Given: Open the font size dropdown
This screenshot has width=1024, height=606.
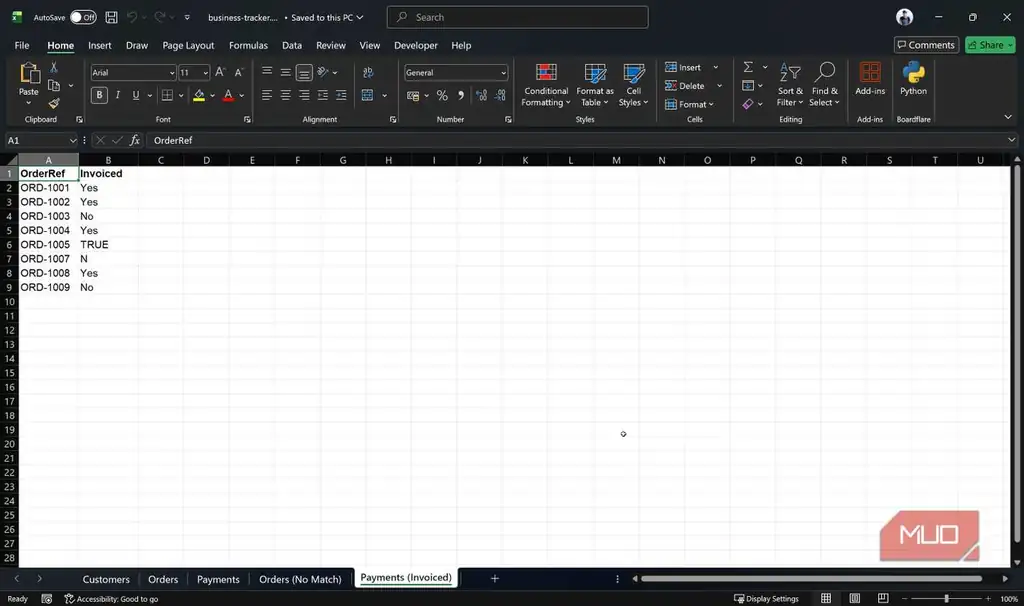Looking at the screenshot, I should pos(205,73).
